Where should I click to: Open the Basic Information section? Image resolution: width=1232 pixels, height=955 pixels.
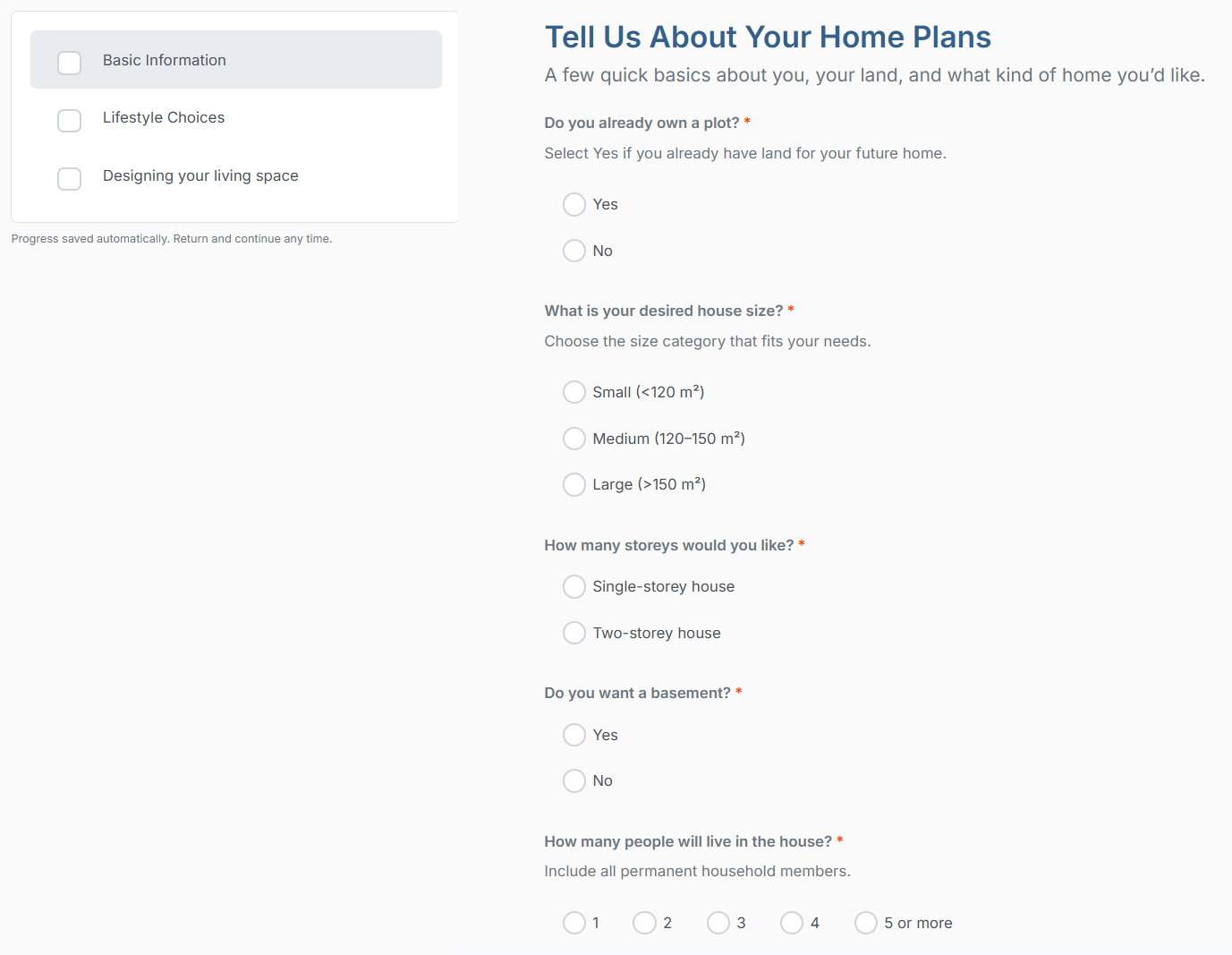[165, 60]
